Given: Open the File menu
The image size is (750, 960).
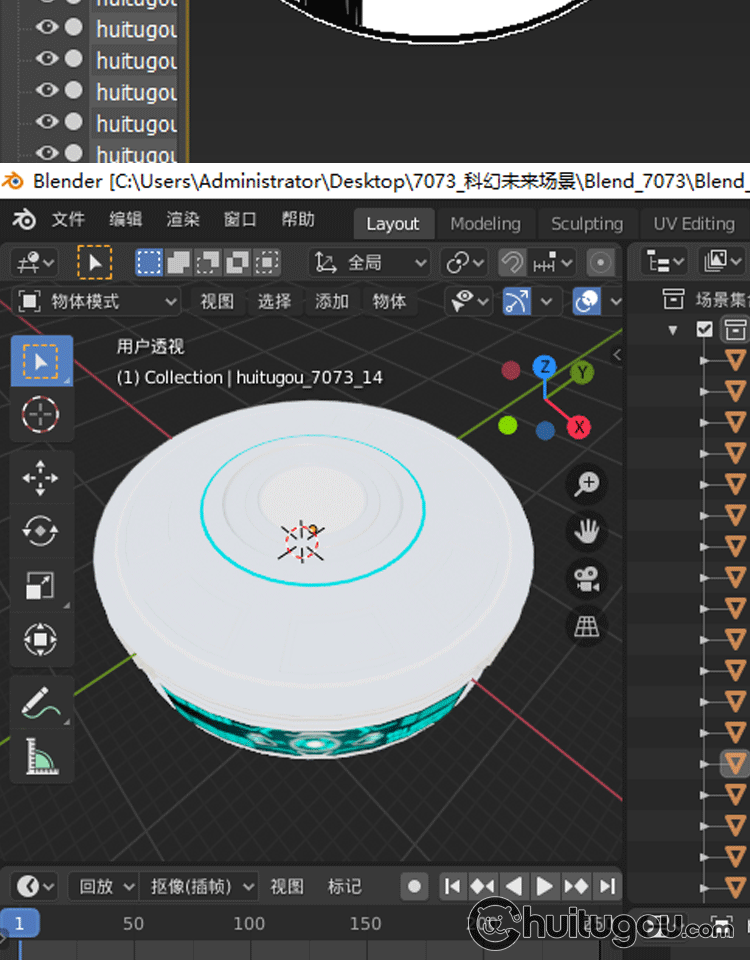Looking at the screenshot, I should tap(68, 220).
